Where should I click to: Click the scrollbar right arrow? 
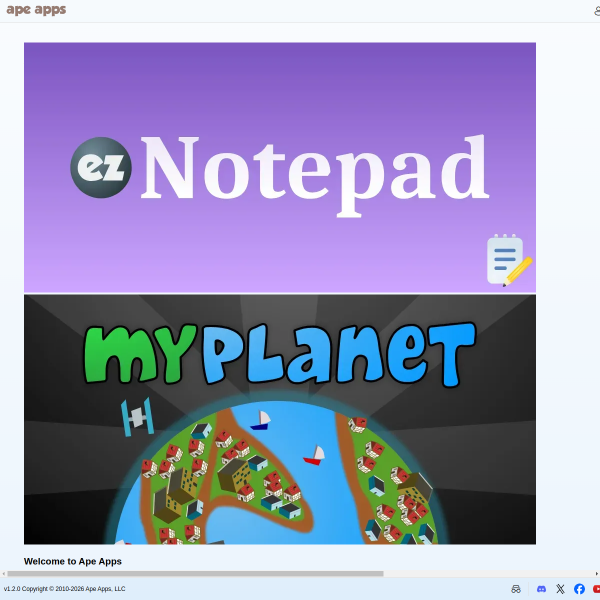(x=597, y=574)
